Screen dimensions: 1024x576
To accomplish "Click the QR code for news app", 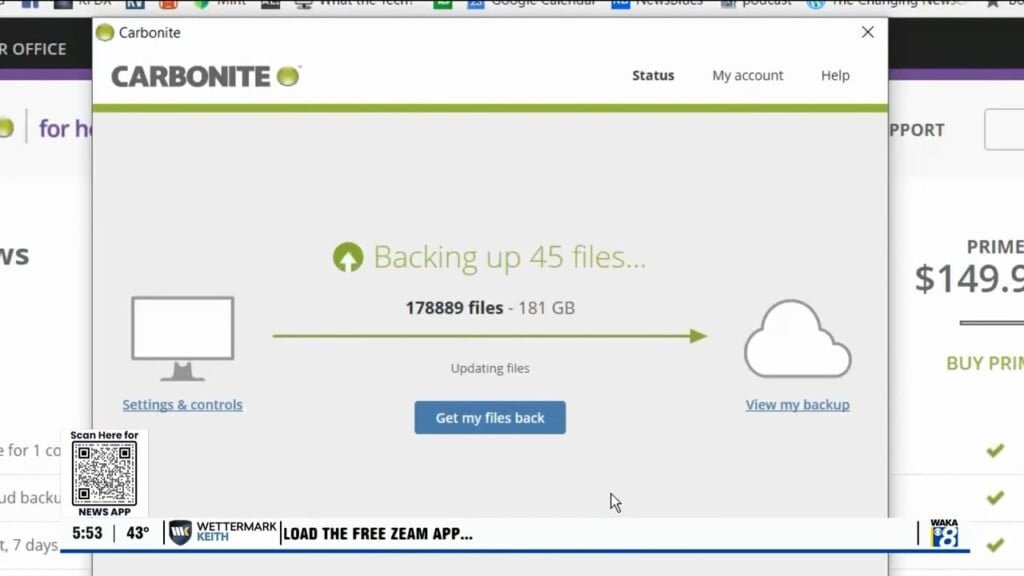I will [104, 473].
